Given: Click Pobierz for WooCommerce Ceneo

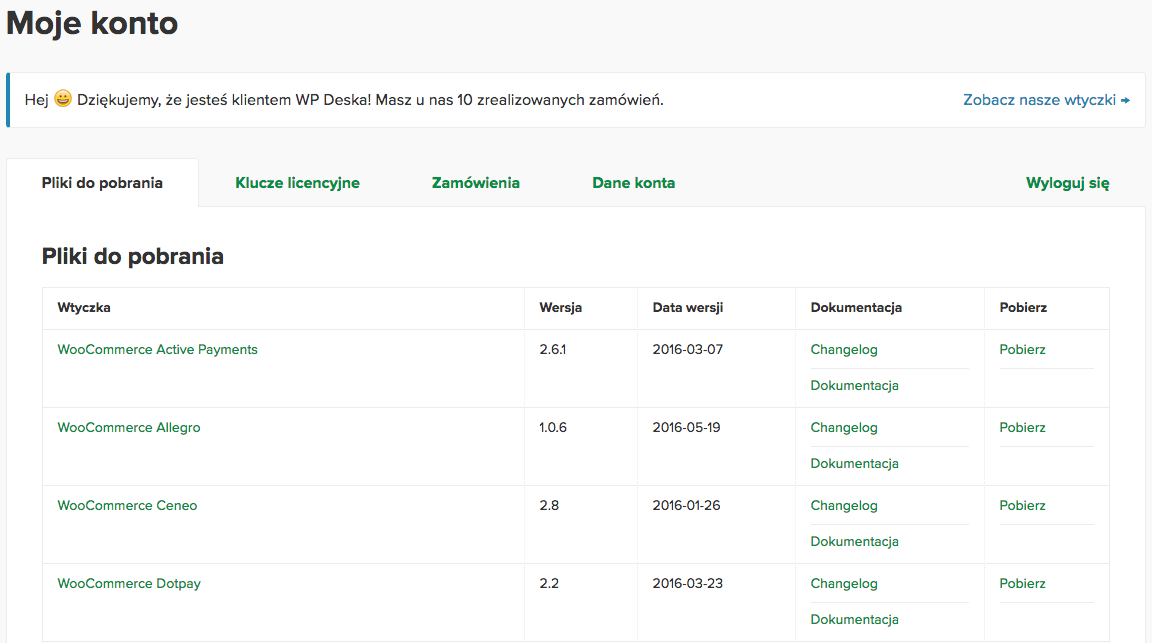Looking at the screenshot, I should [1022, 506].
